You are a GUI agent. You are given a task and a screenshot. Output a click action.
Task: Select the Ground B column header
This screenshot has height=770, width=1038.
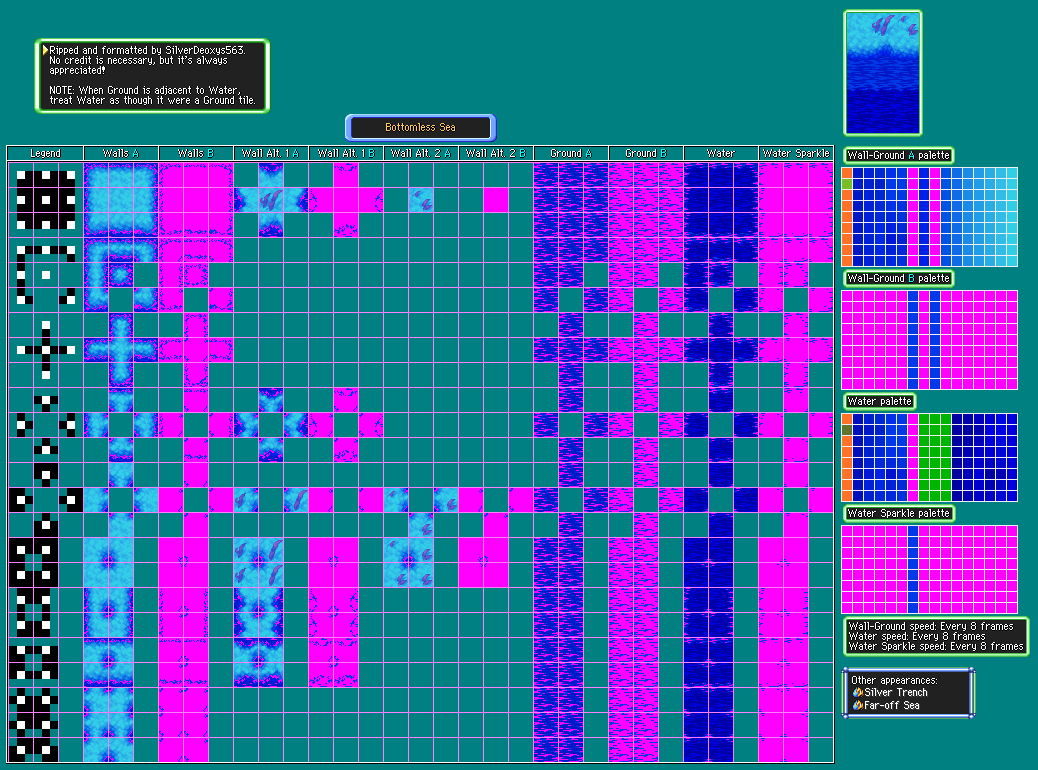tap(645, 153)
